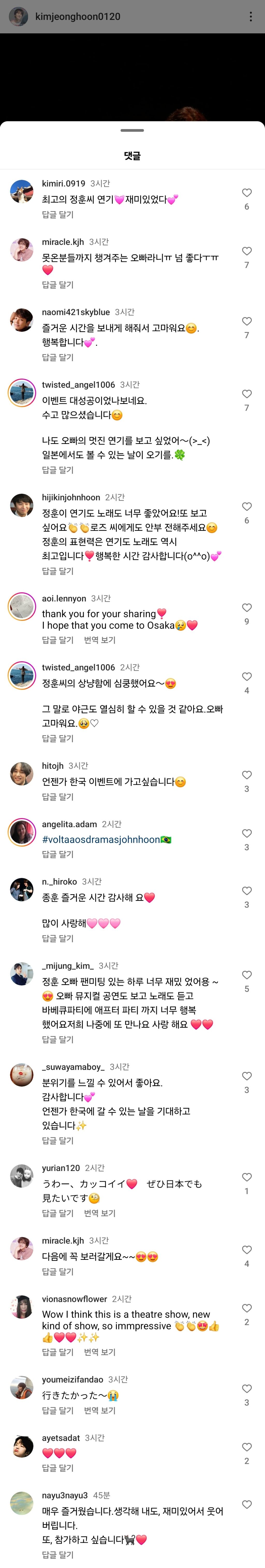The height and width of the screenshot is (1568, 265).
Task: Tap the heart on nayu3nayu3's comment
Action: (247, 1504)
